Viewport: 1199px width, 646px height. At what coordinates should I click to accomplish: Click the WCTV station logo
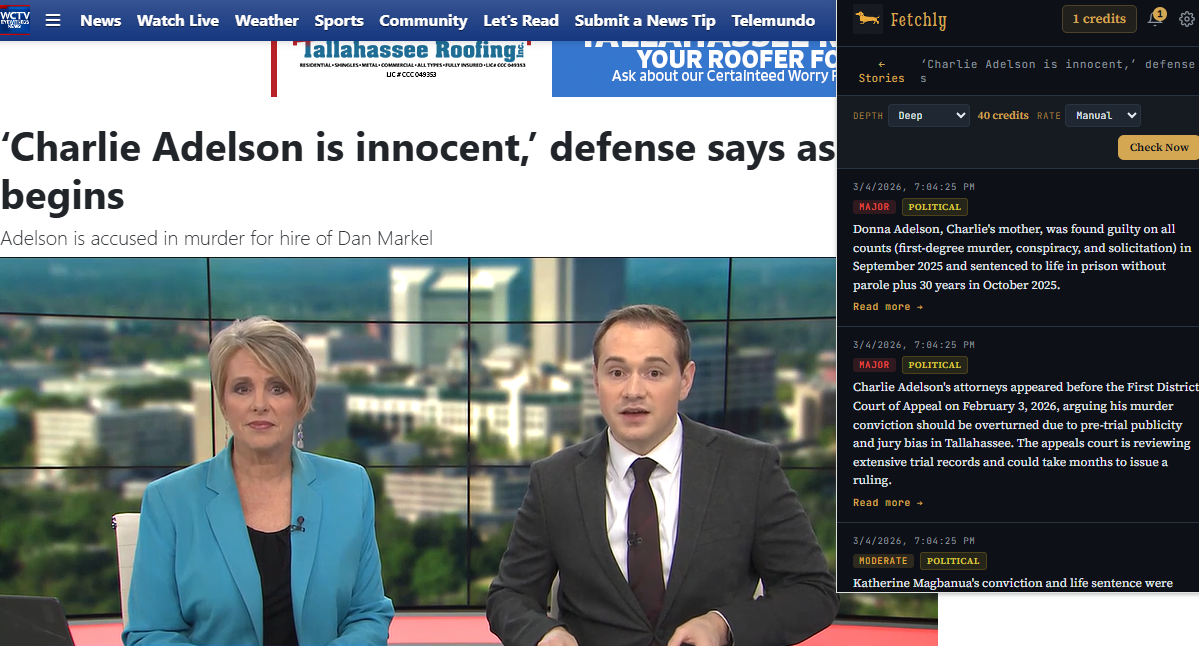(x=16, y=20)
